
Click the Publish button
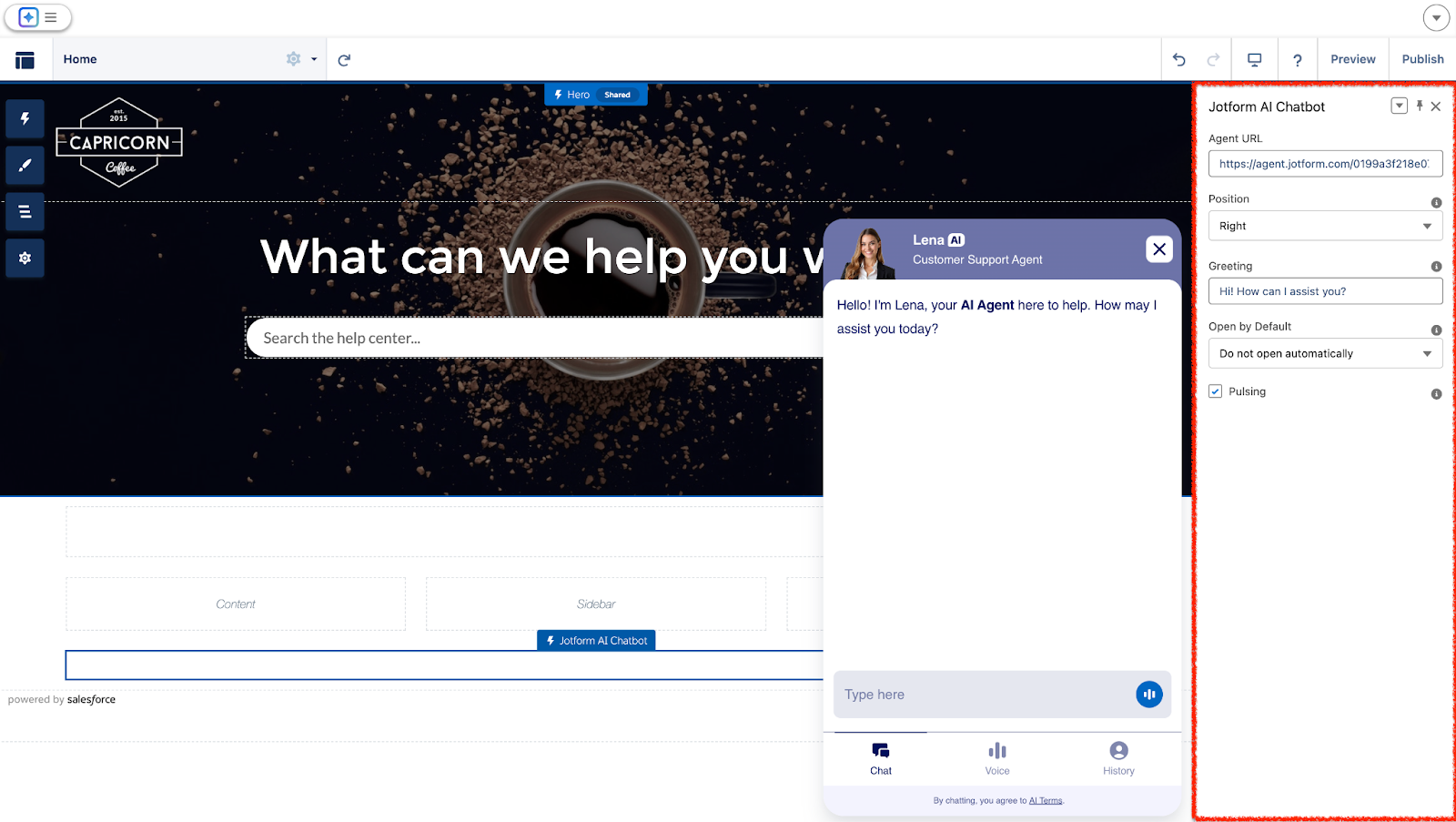pyautogui.click(x=1421, y=58)
